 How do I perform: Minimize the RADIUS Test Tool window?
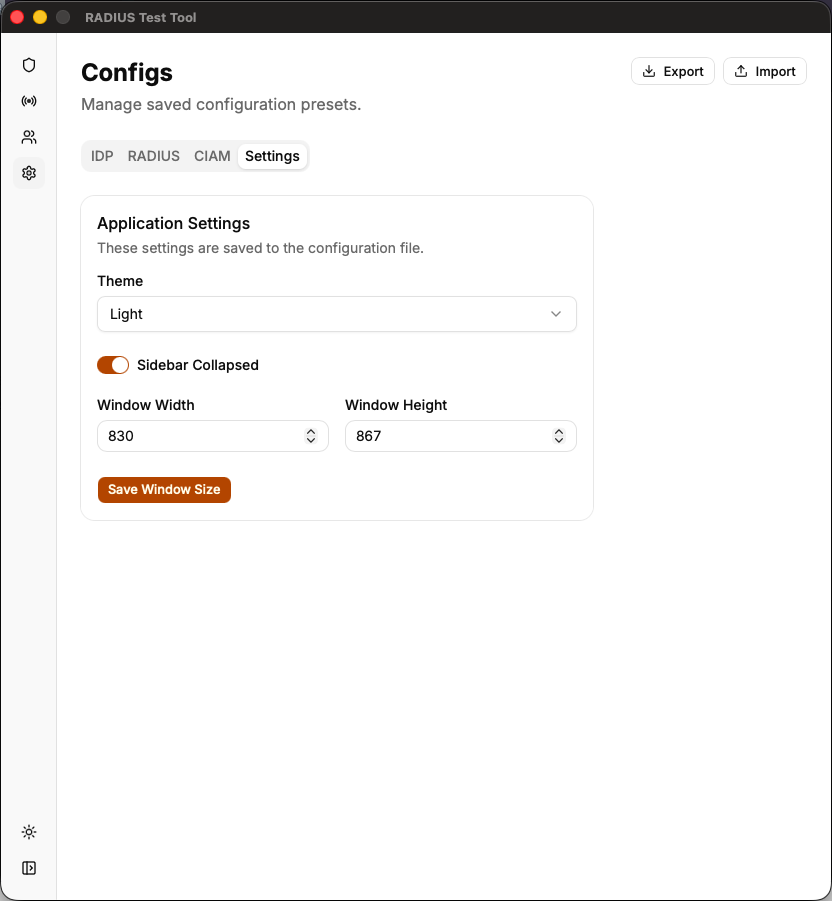pyautogui.click(x=40, y=17)
